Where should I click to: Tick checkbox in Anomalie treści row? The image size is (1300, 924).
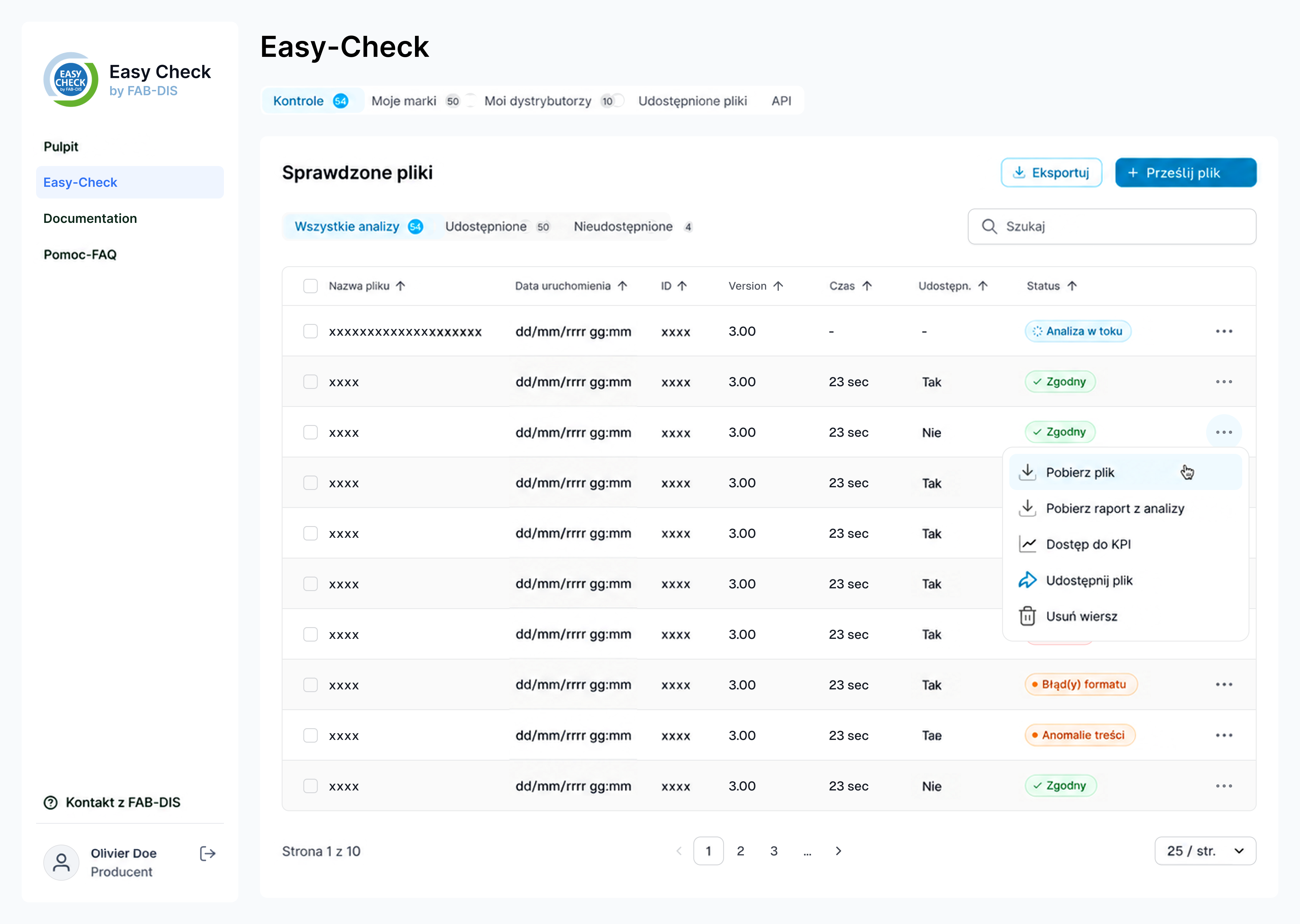coord(311,736)
